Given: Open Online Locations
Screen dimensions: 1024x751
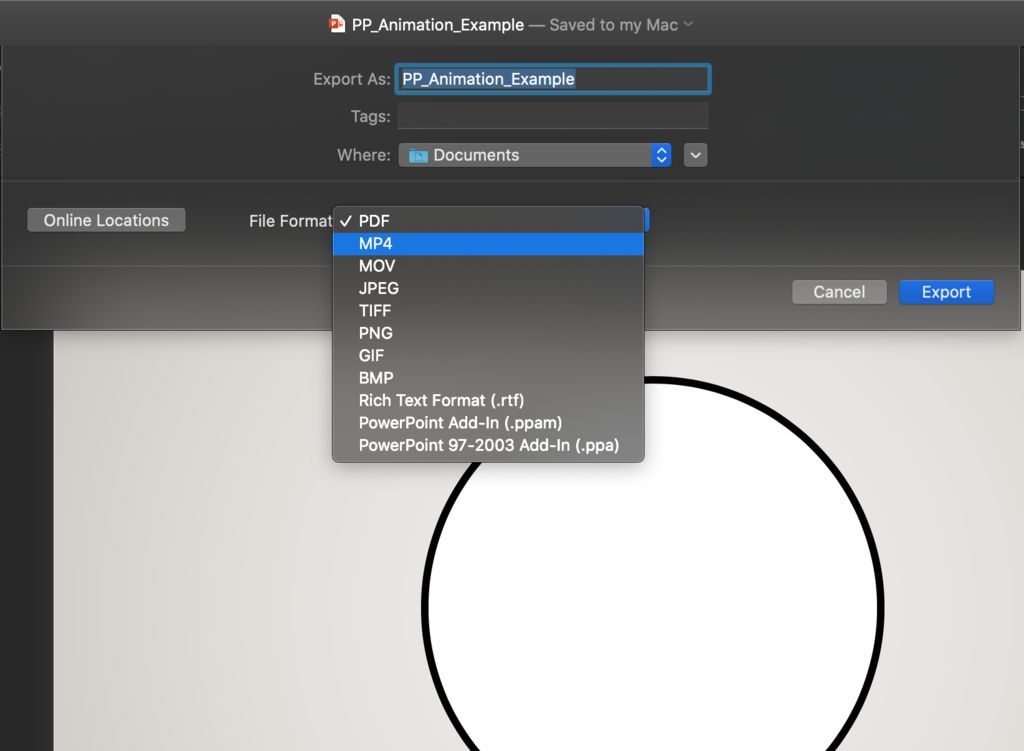Looking at the screenshot, I should (x=106, y=220).
